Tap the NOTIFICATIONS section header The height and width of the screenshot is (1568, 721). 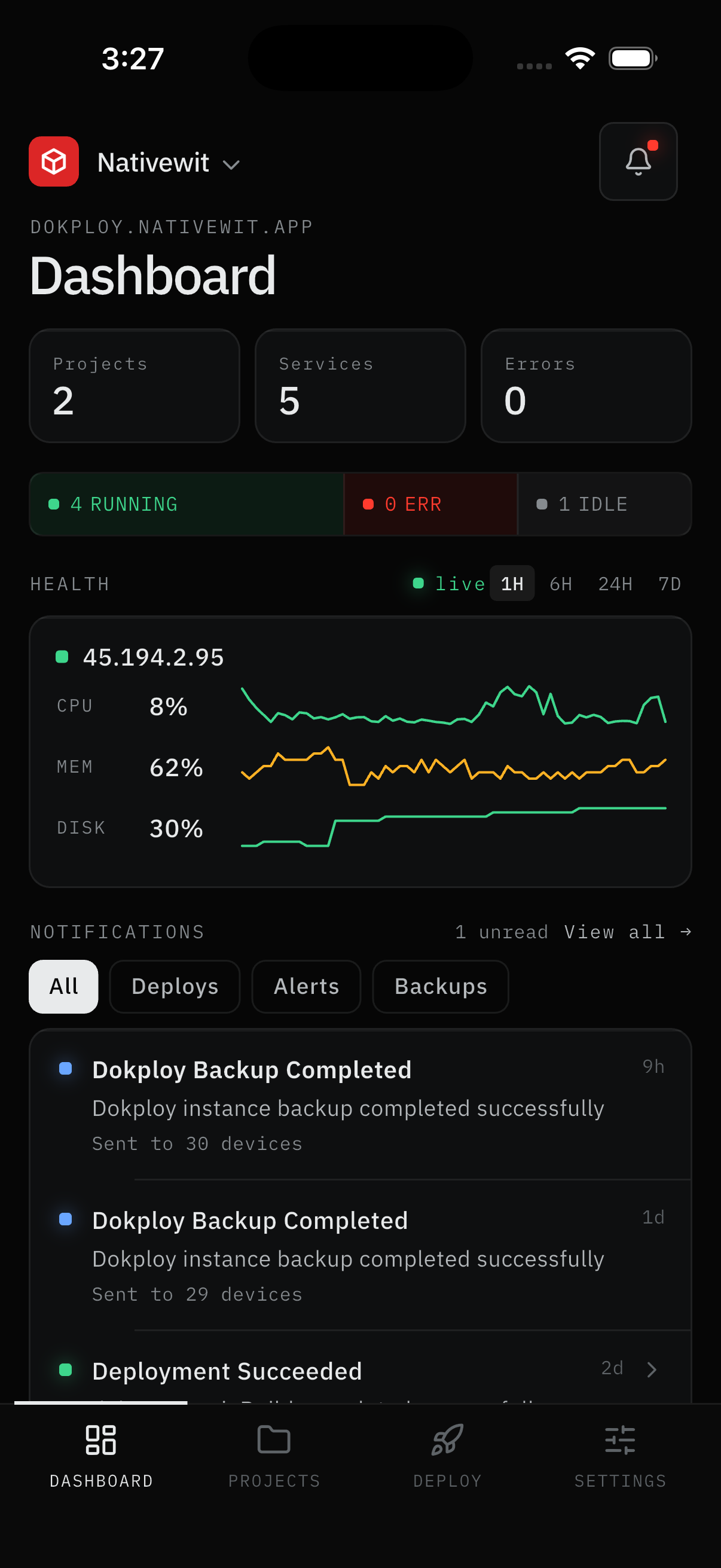pos(117,932)
